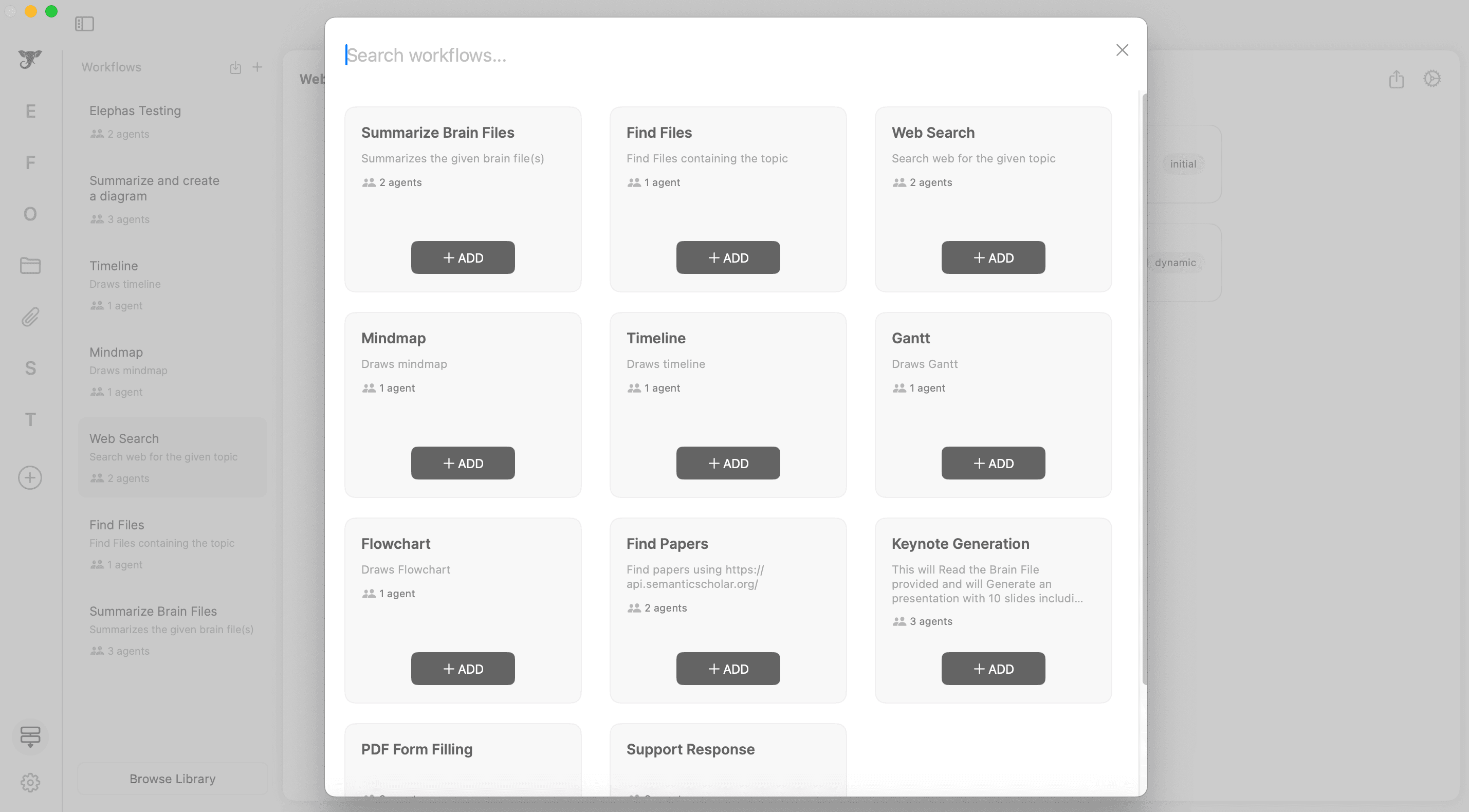Open the settings gear in left rail
The width and height of the screenshot is (1469, 812).
pos(30,782)
